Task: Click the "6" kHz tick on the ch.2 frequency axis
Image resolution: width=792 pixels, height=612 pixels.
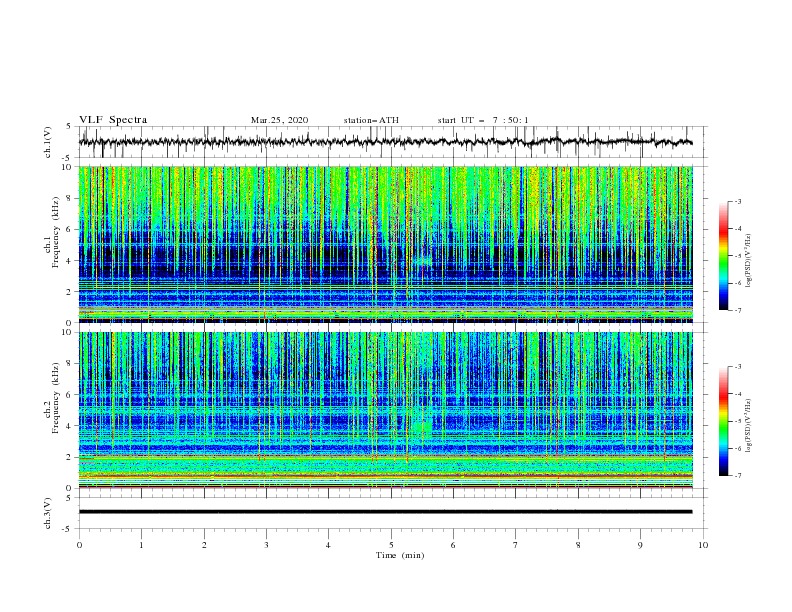Action: click(70, 395)
